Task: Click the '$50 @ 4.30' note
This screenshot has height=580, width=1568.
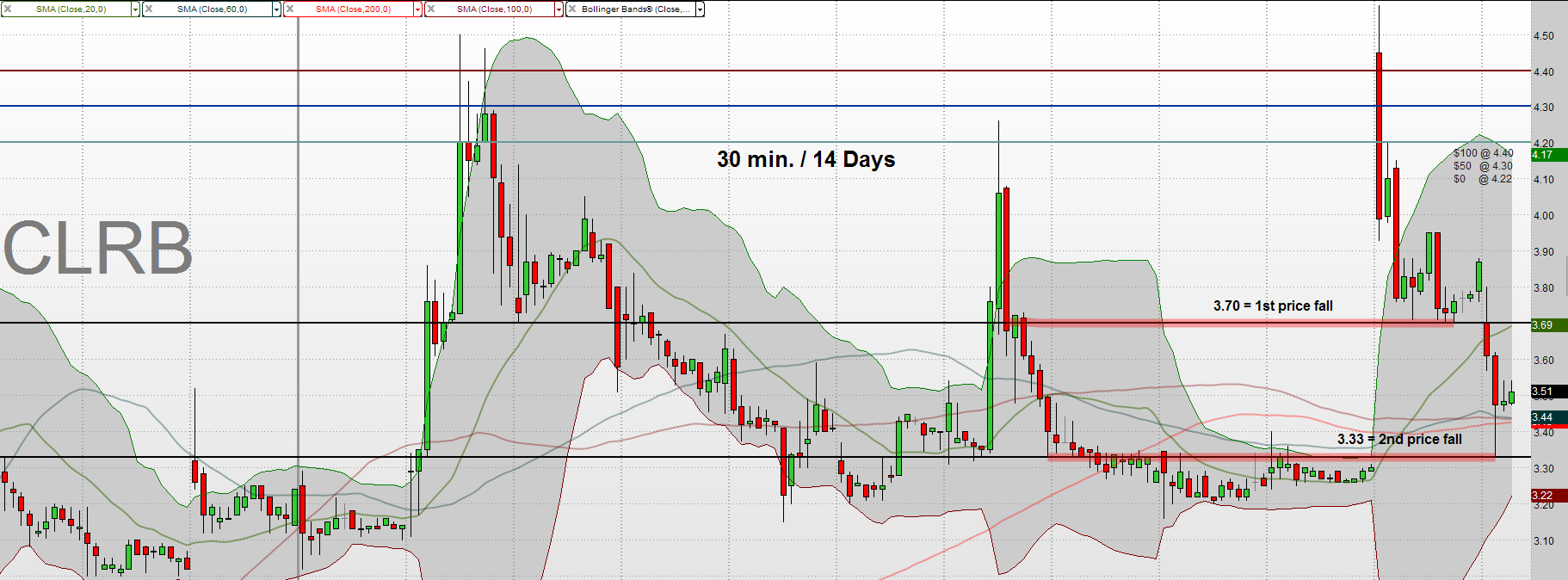Action: tap(1483, 166)
